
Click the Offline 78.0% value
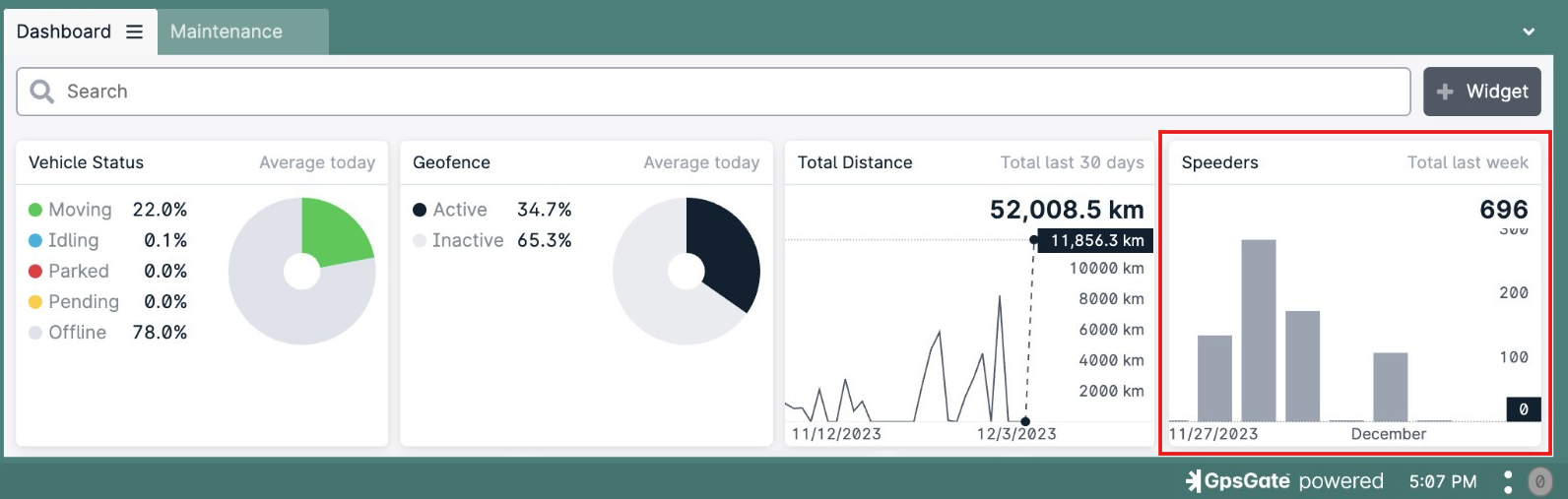160,333
